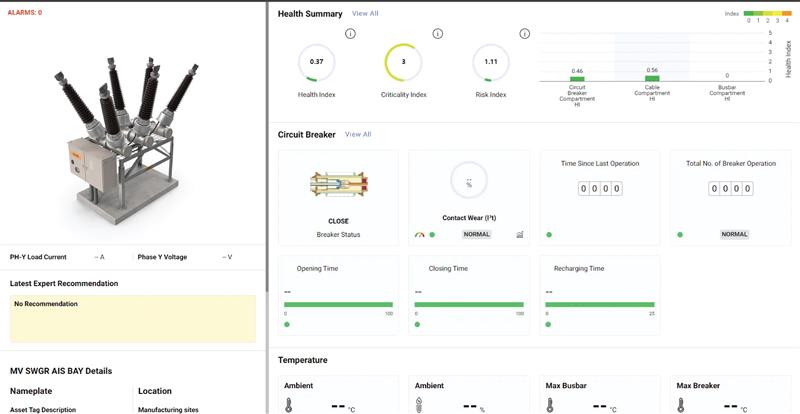This screenshot has width=800, height=414.
Task: Click the Ambient temperature thermometer icon
Action: click(289, 405)
